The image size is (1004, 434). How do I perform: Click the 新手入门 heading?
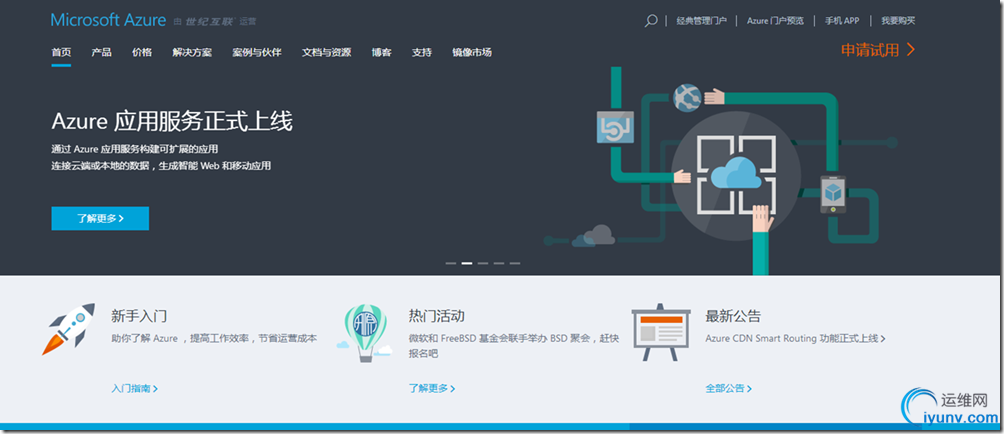point(139,316)
